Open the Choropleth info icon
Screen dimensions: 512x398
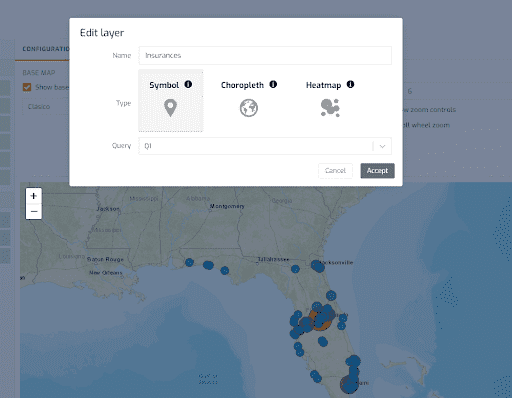[273, 84]
